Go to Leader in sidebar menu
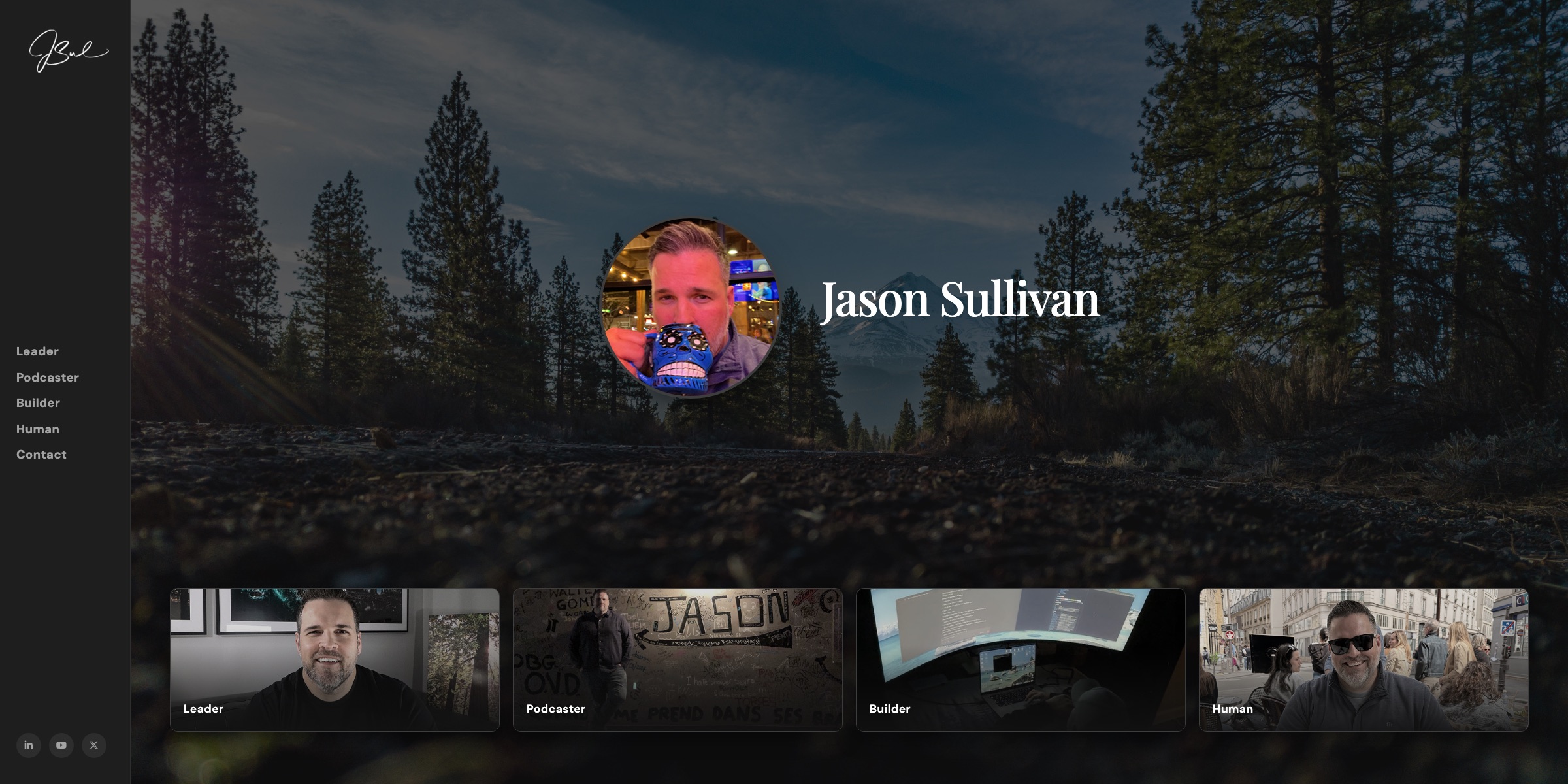Viewport: 1568px width, 784px height. click(x=37, y=351)
